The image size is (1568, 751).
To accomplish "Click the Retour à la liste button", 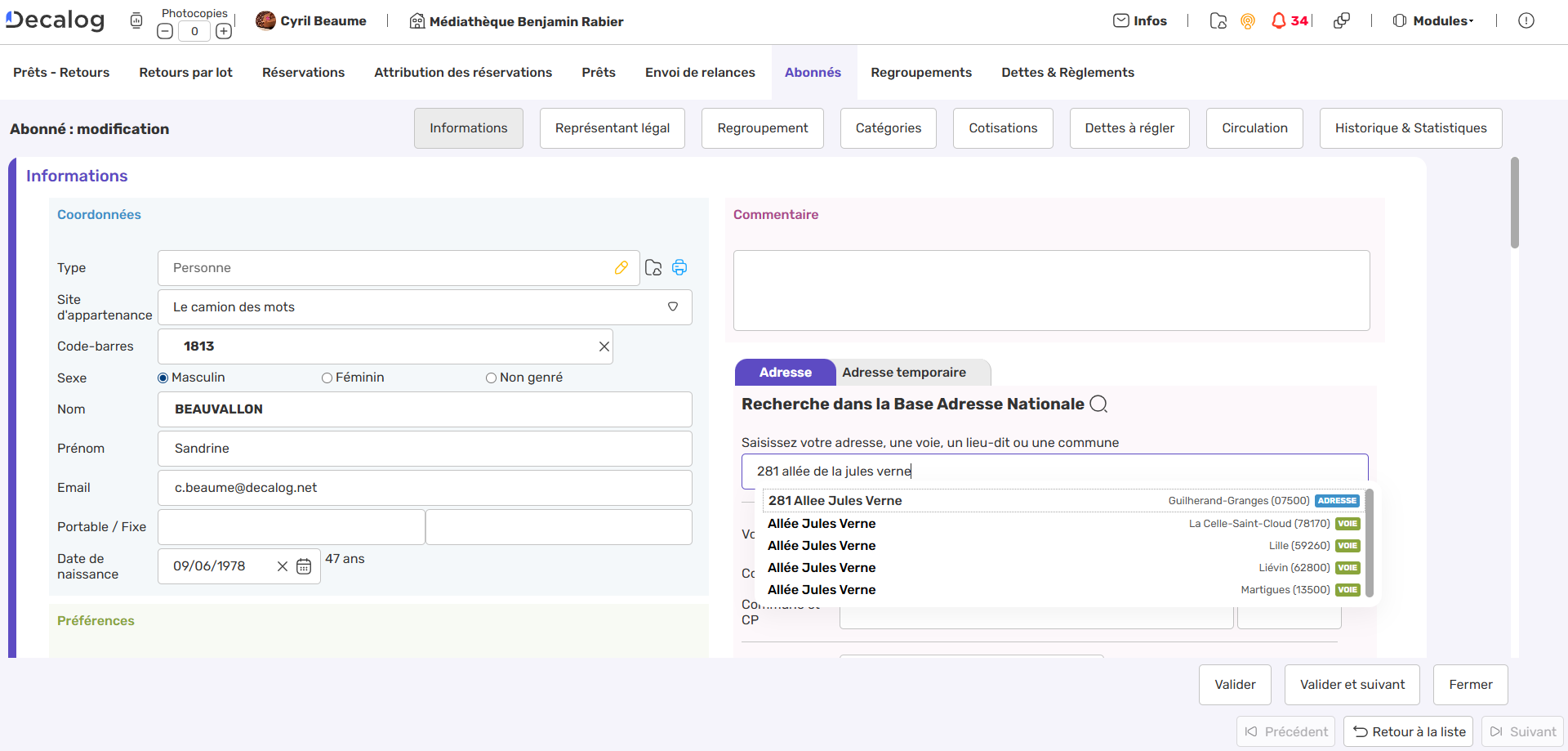I will pos(1408,731).
